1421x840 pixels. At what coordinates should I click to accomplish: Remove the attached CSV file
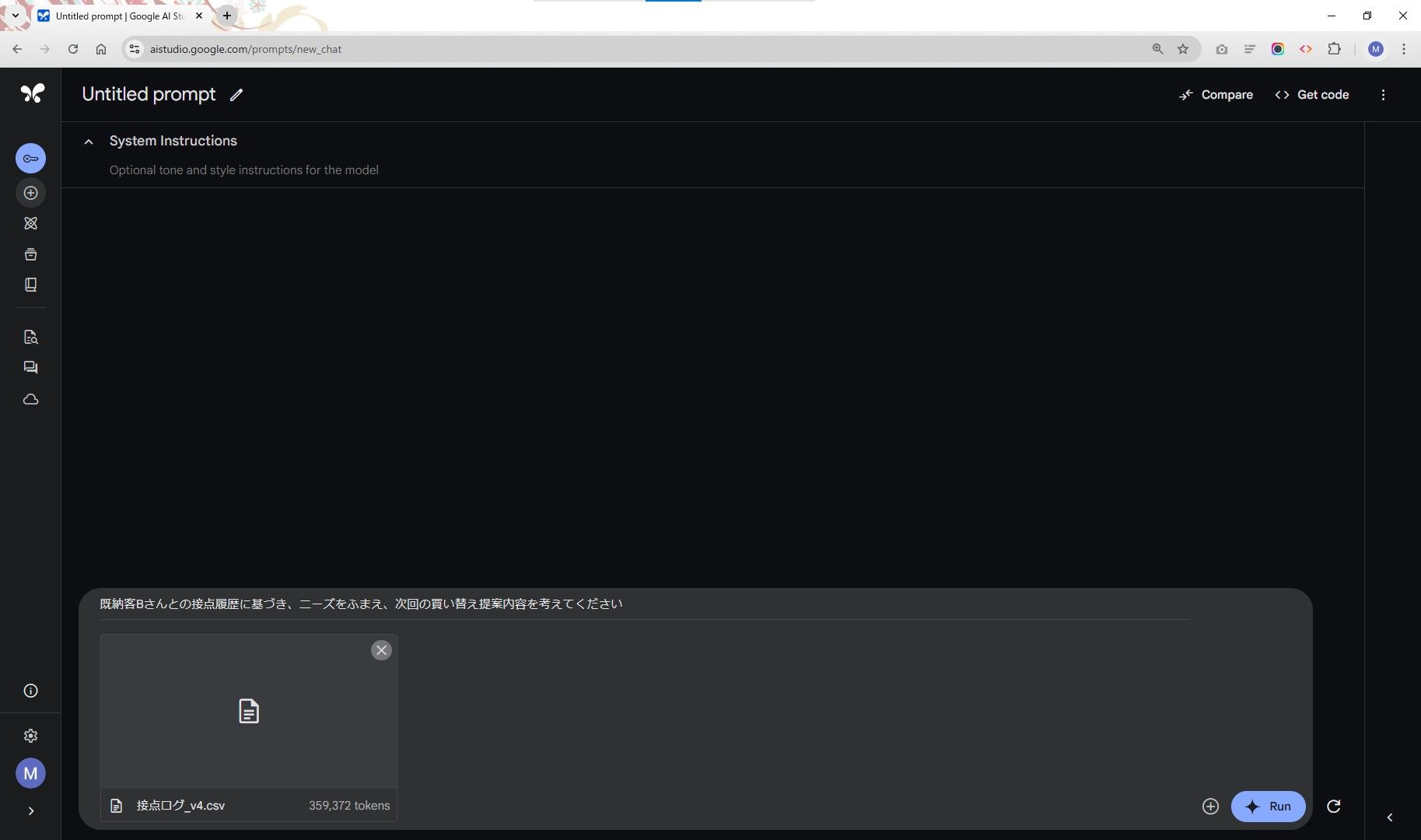(381, 650)
